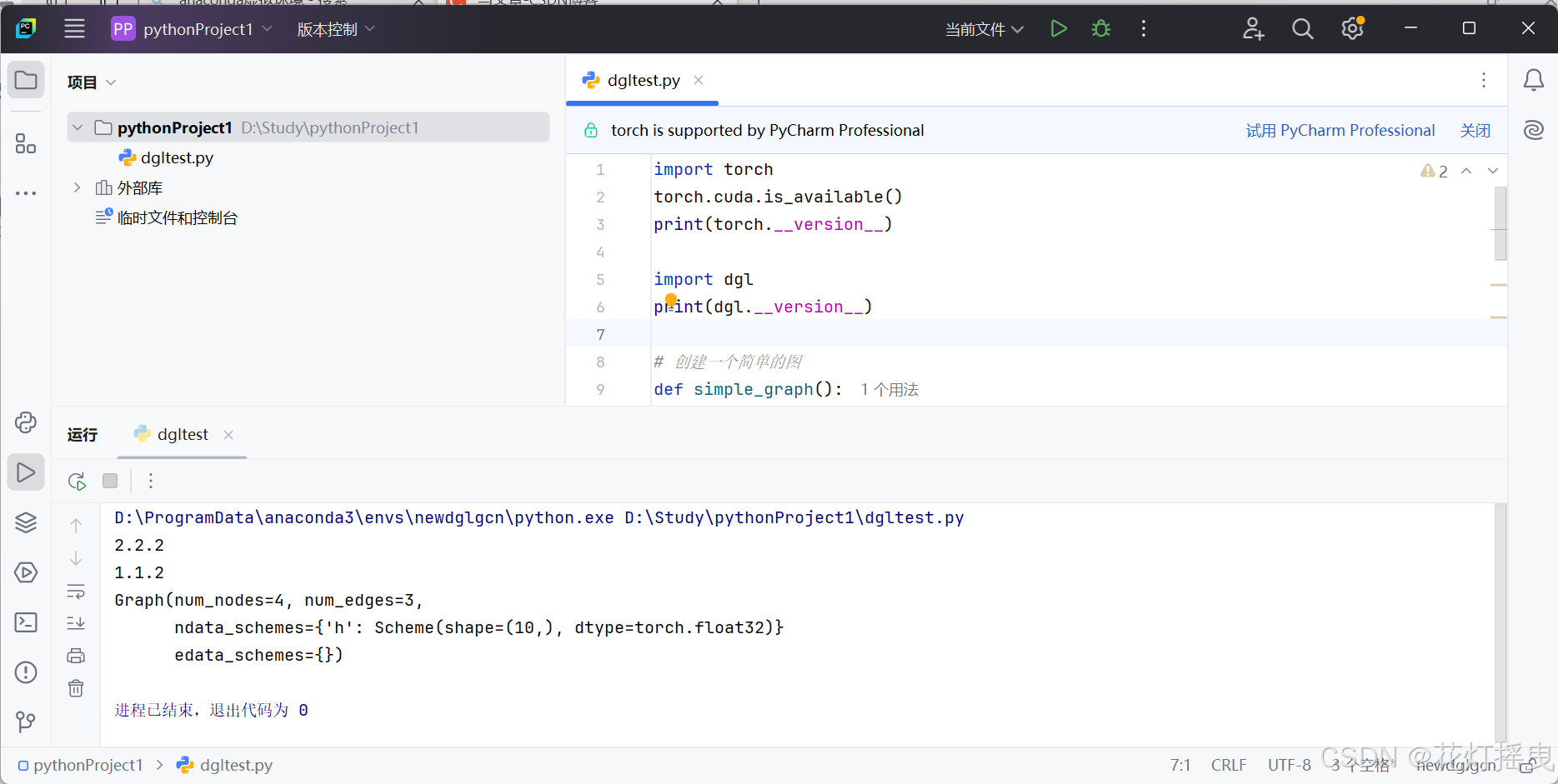The height and width of the screenshot is (784, 1558).
Task: Click 试用 PyCharm Professional link
Action: tap(1340, 130)
